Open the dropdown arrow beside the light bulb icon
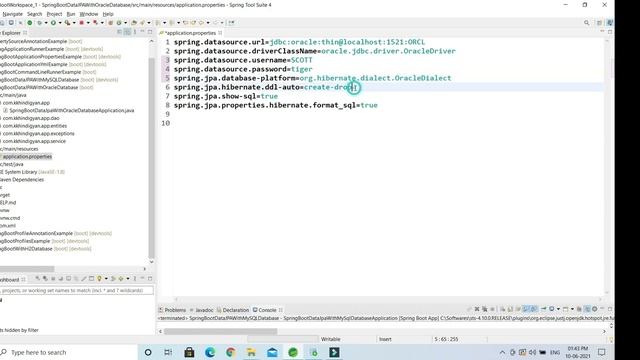 coord(106,278)
